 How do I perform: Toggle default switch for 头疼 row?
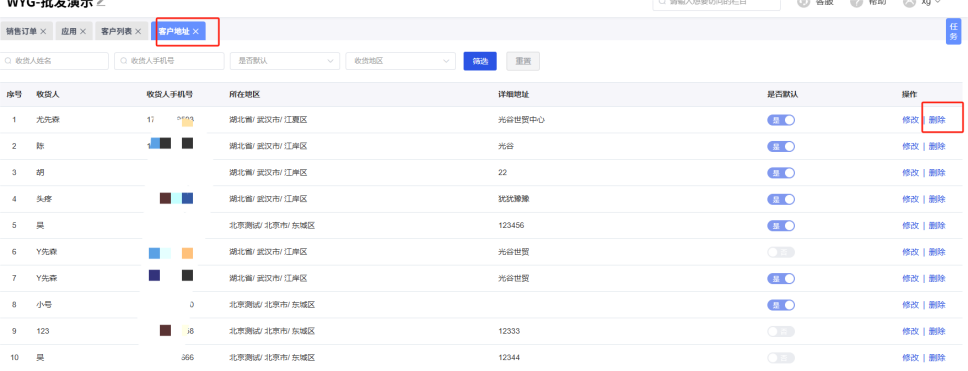781,199
